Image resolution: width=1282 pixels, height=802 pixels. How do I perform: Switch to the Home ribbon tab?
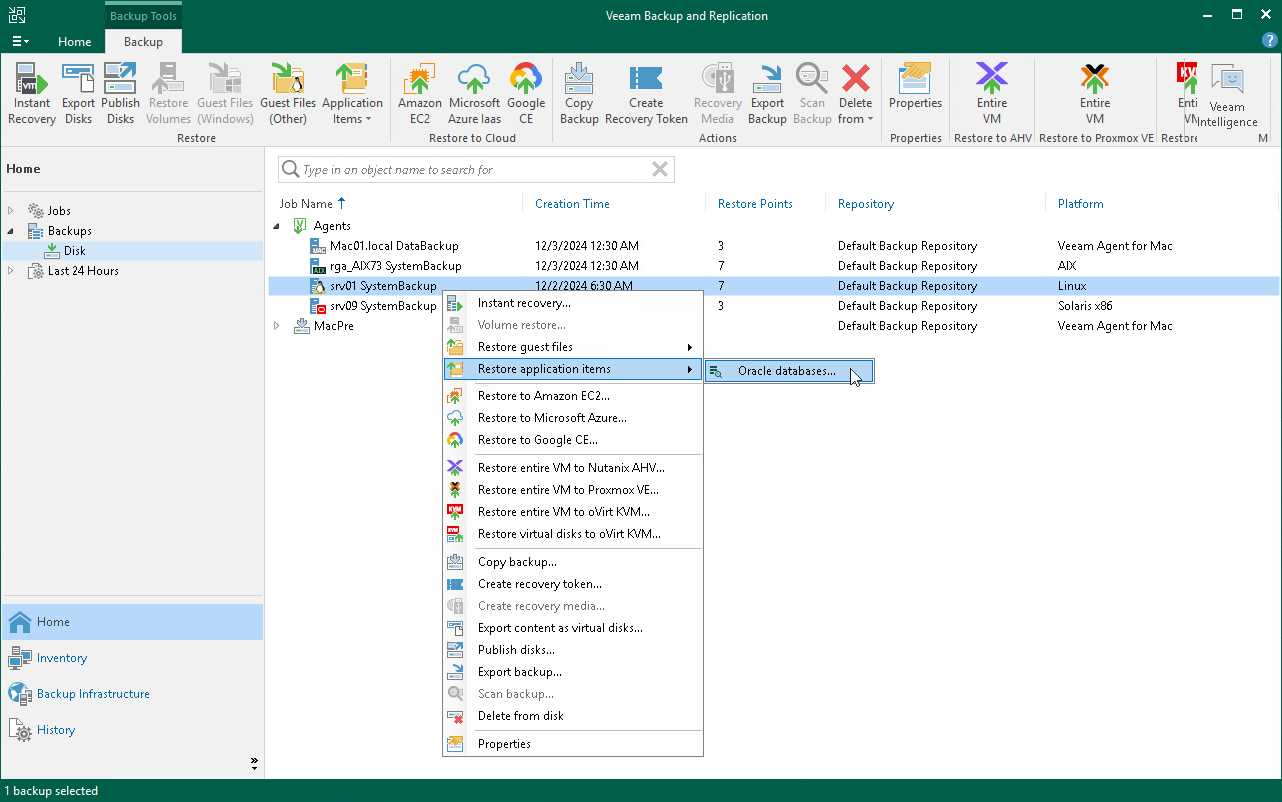point(74,42)
